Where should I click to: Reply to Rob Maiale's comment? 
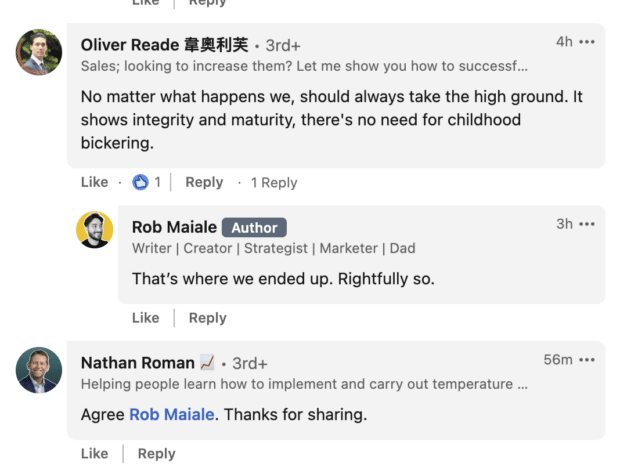[207, 318]
